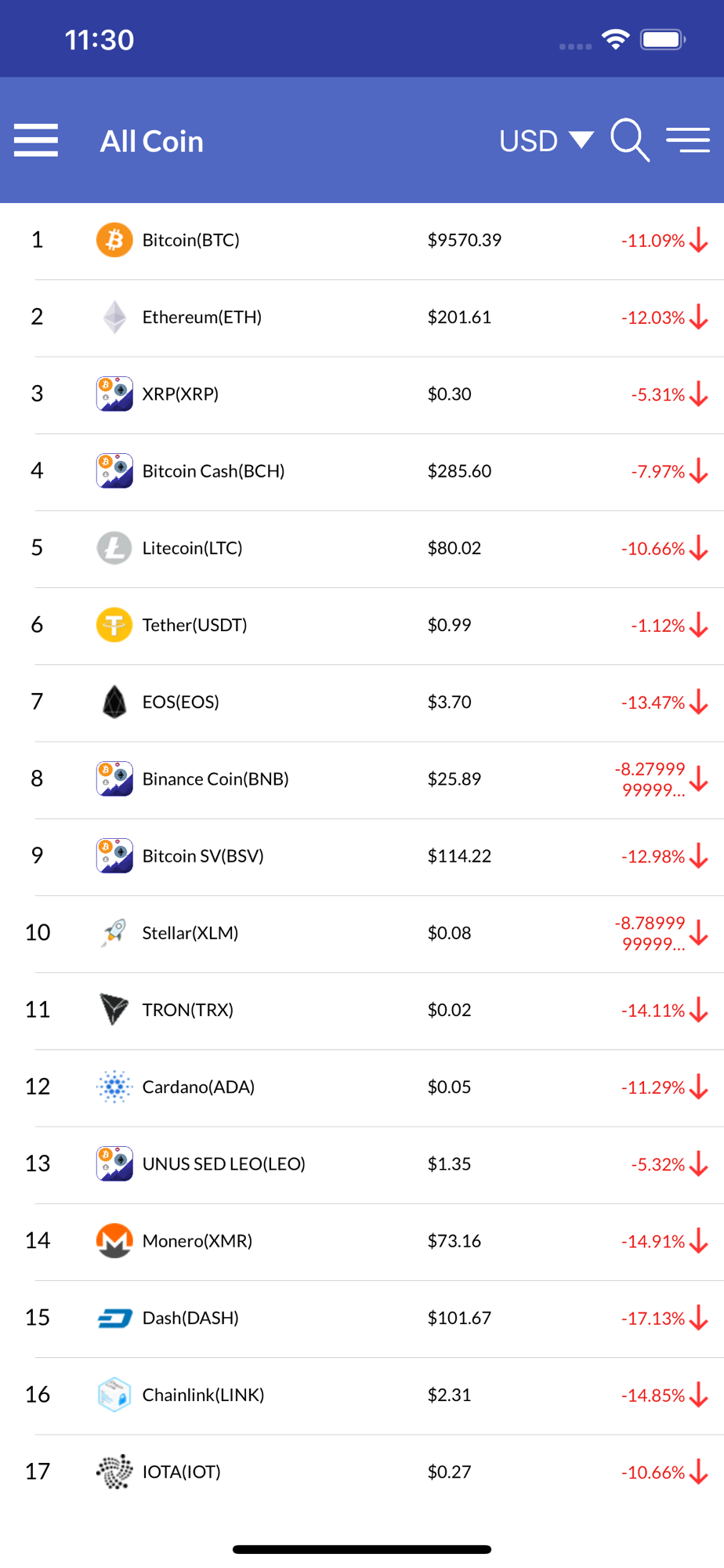This screenshot has height=1568, width=724.
Task: Click the dropdown triangle next to USD
Action: [581, 140]
